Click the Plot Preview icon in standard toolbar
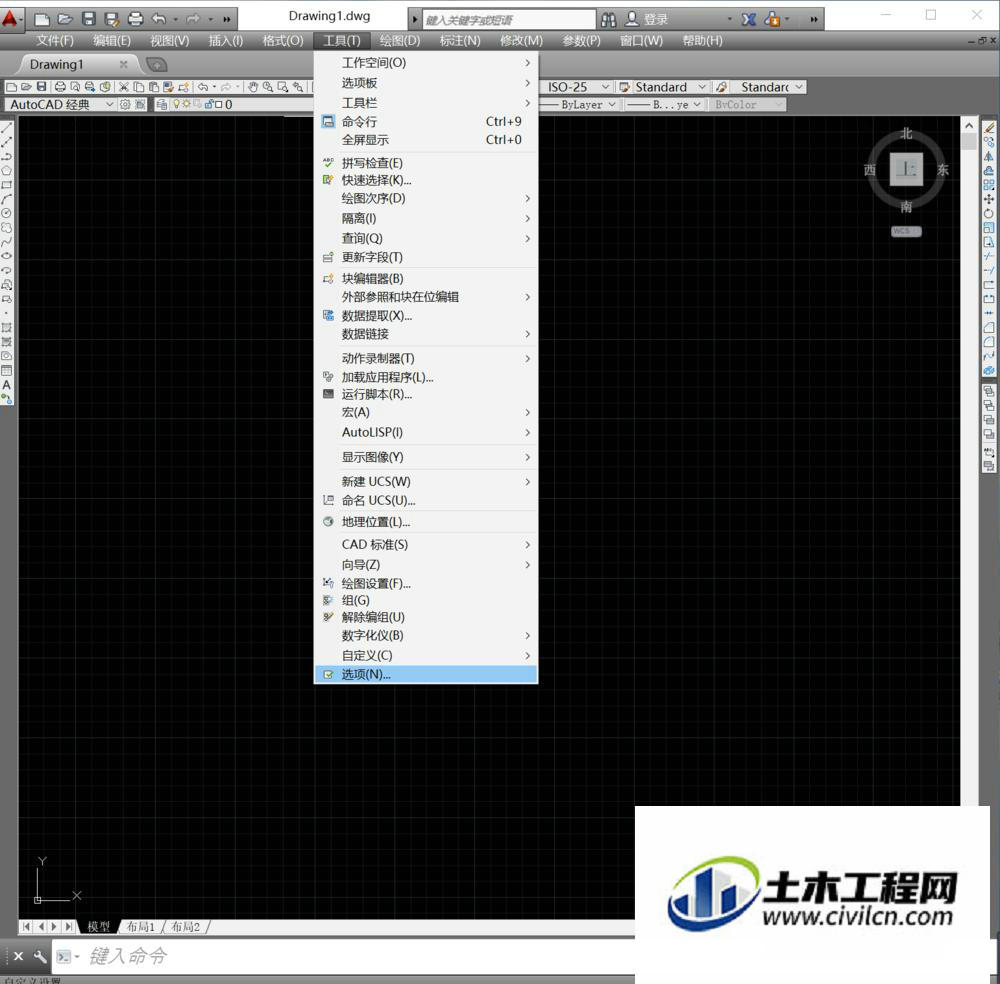The width and height of the screenshot is (1000, 984). (x=75, y=87)
